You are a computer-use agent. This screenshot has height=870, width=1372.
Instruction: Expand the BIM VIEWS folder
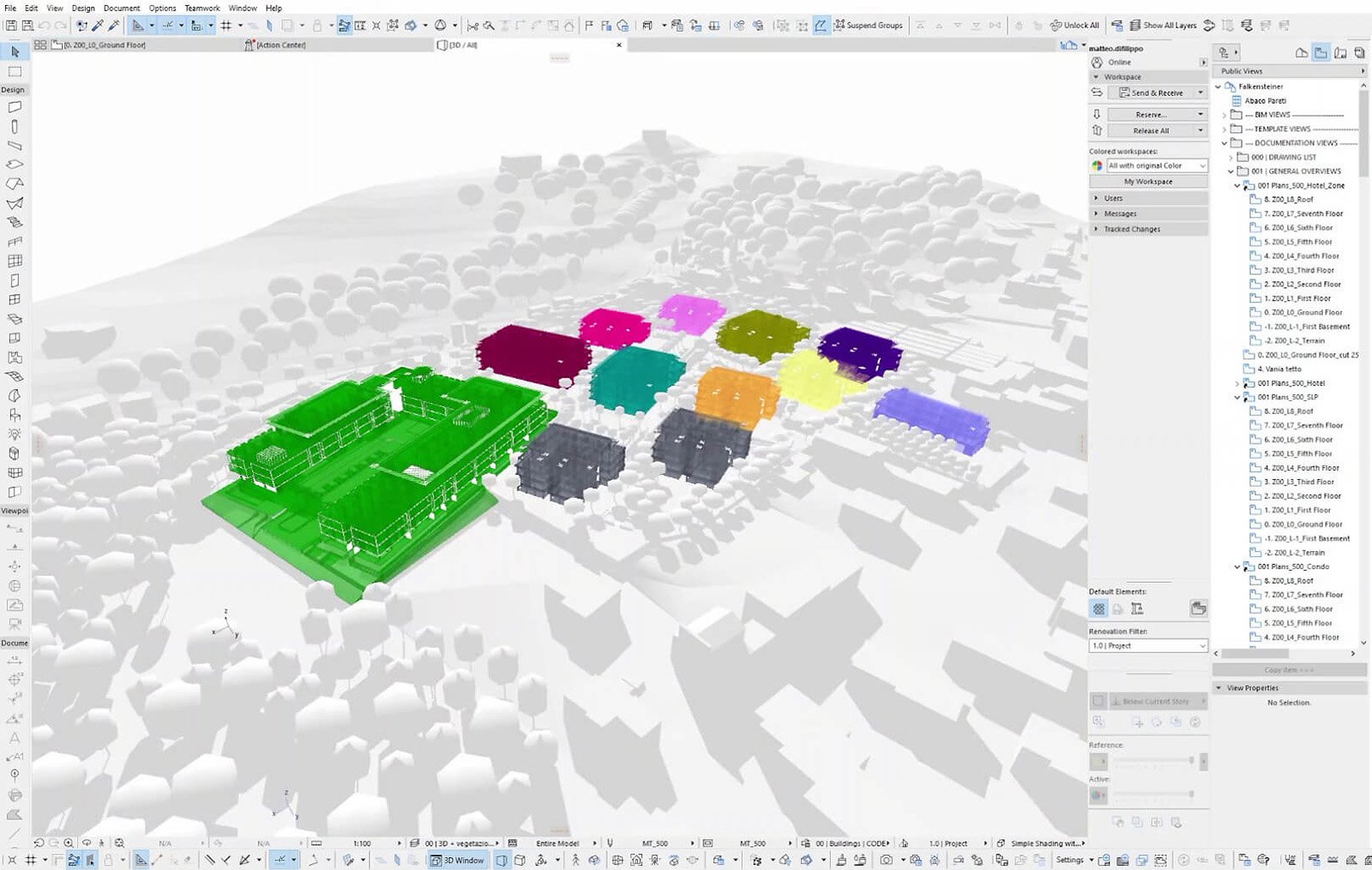click(1225, 115)
